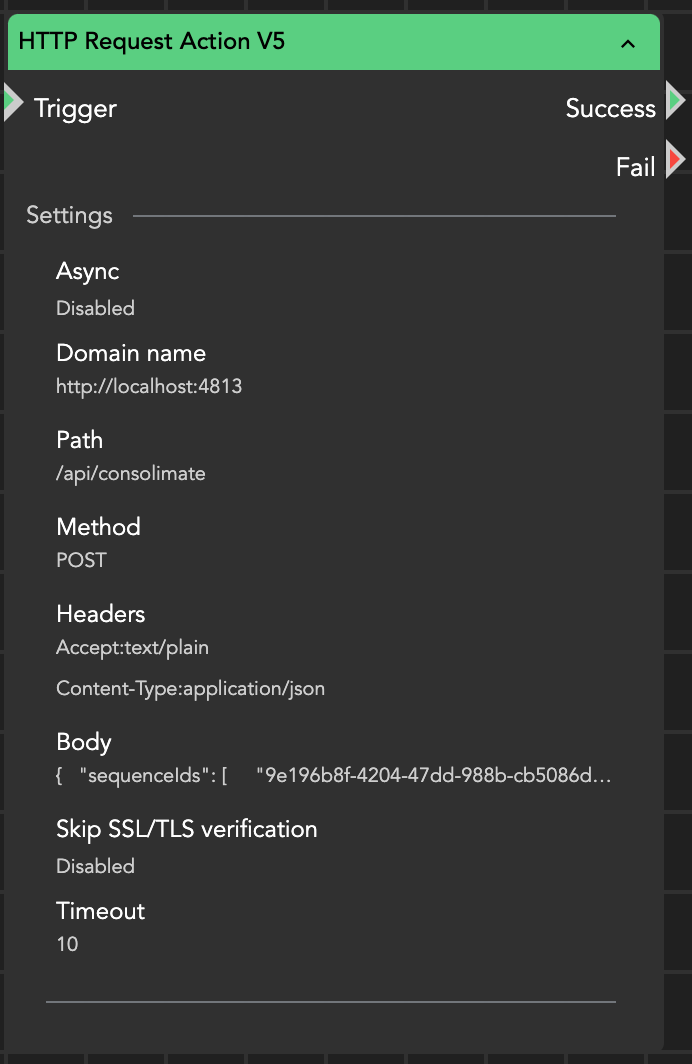The image size is (692, 1064).
Task: Click the Path value /api/consolimate
Action: tap(131, 473)
